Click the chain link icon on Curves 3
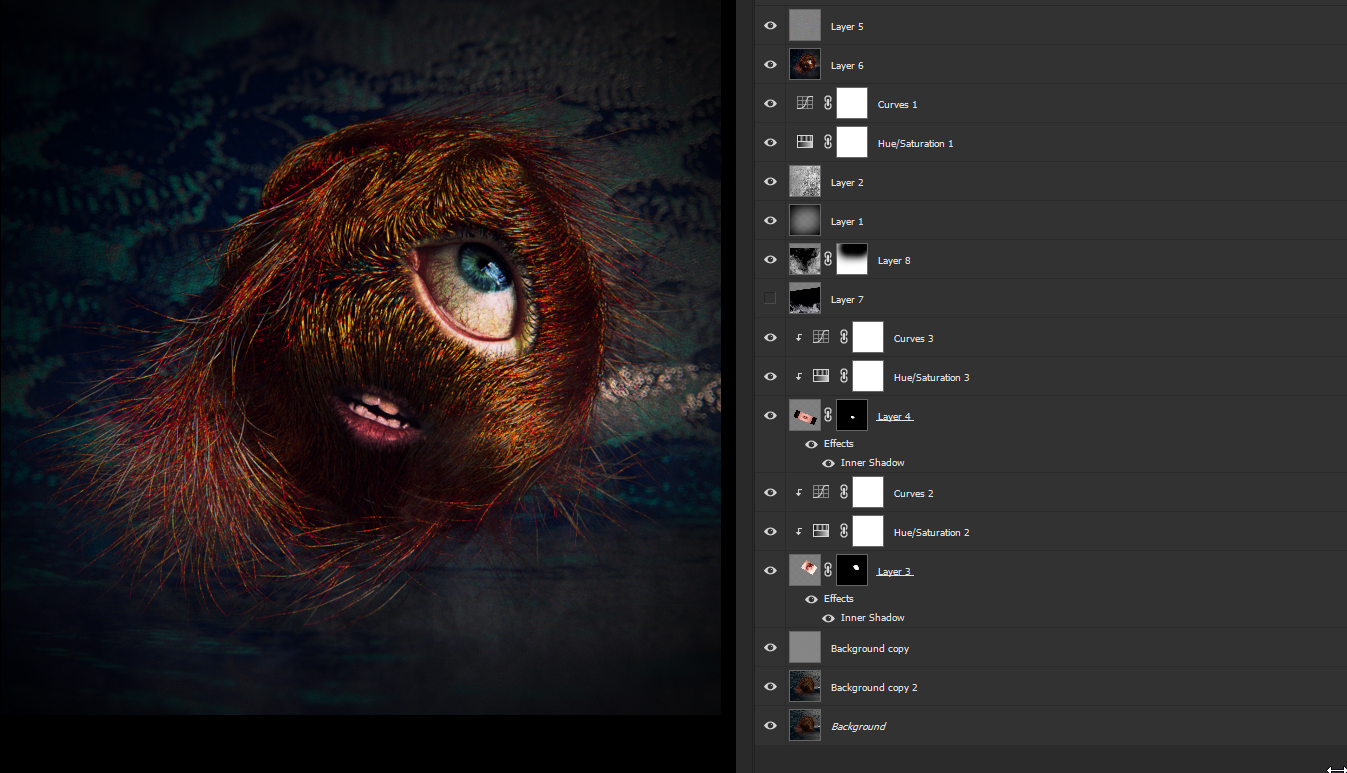Screen dimensions: 1347x773 coord(844,337)
